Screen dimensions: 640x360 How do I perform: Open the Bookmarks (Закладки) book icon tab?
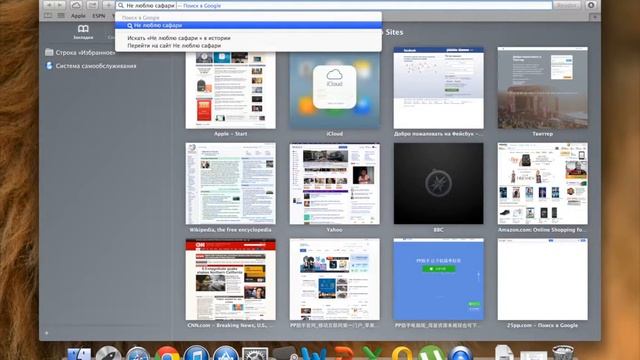coord(83,31)
